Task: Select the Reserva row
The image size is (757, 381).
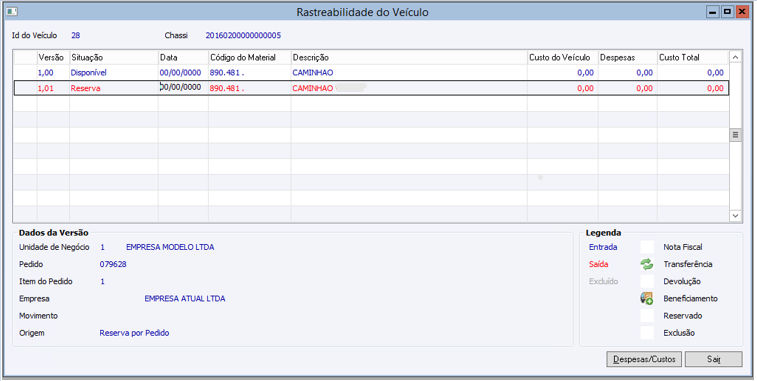Action: tap(371, 88)
